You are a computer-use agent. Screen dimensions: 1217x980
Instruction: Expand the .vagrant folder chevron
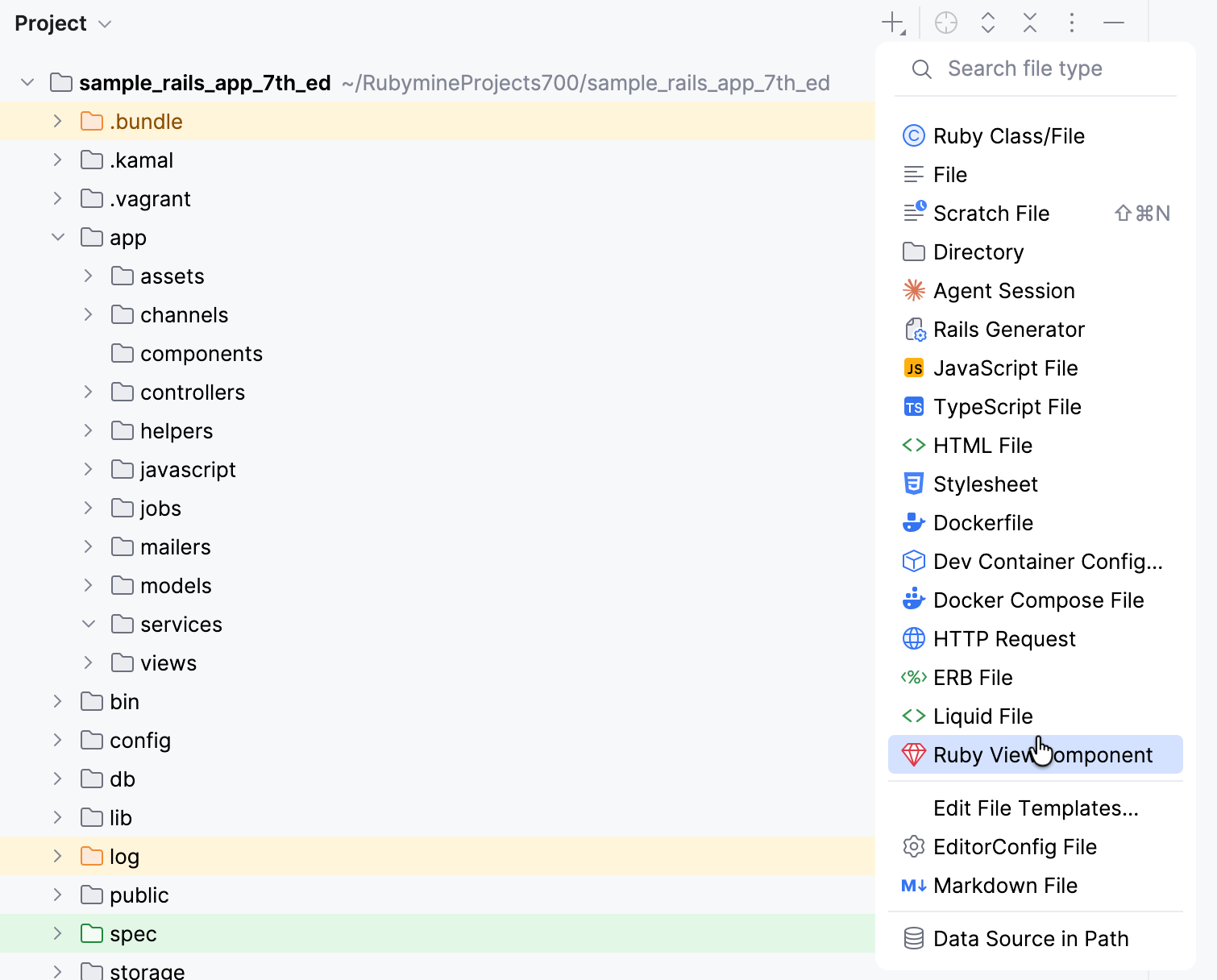(57, 198)
